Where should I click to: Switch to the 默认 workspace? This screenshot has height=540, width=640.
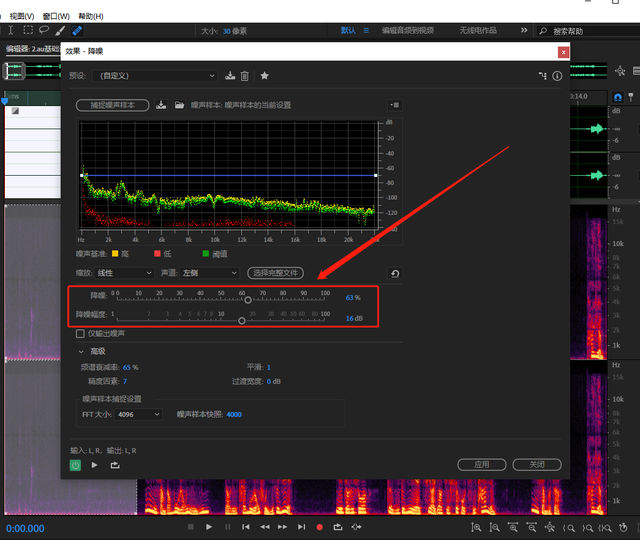click(x=348, y=31)
